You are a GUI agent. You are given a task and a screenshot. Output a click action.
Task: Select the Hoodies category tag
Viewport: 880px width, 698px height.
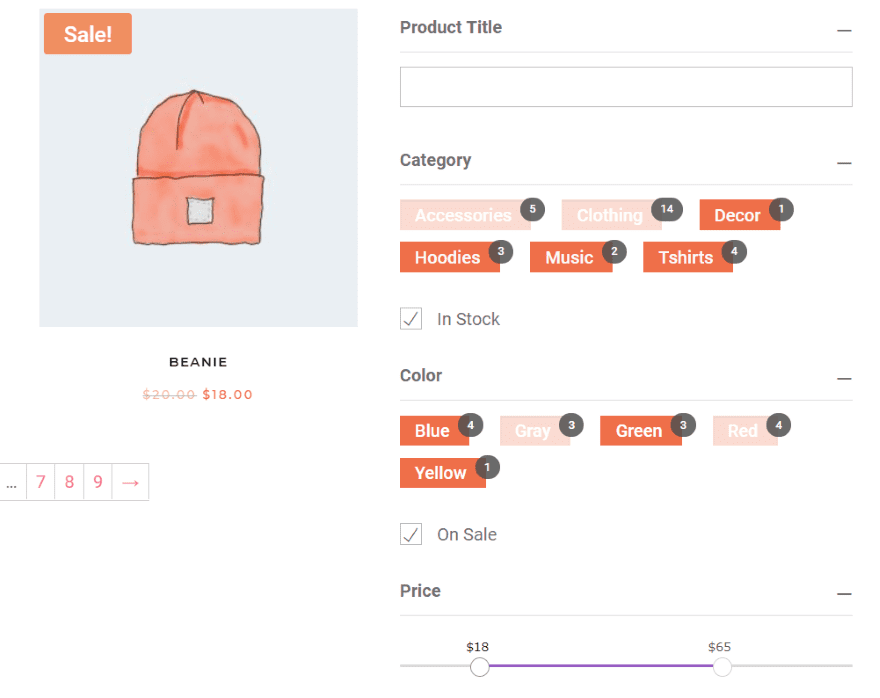click(447, 257)
